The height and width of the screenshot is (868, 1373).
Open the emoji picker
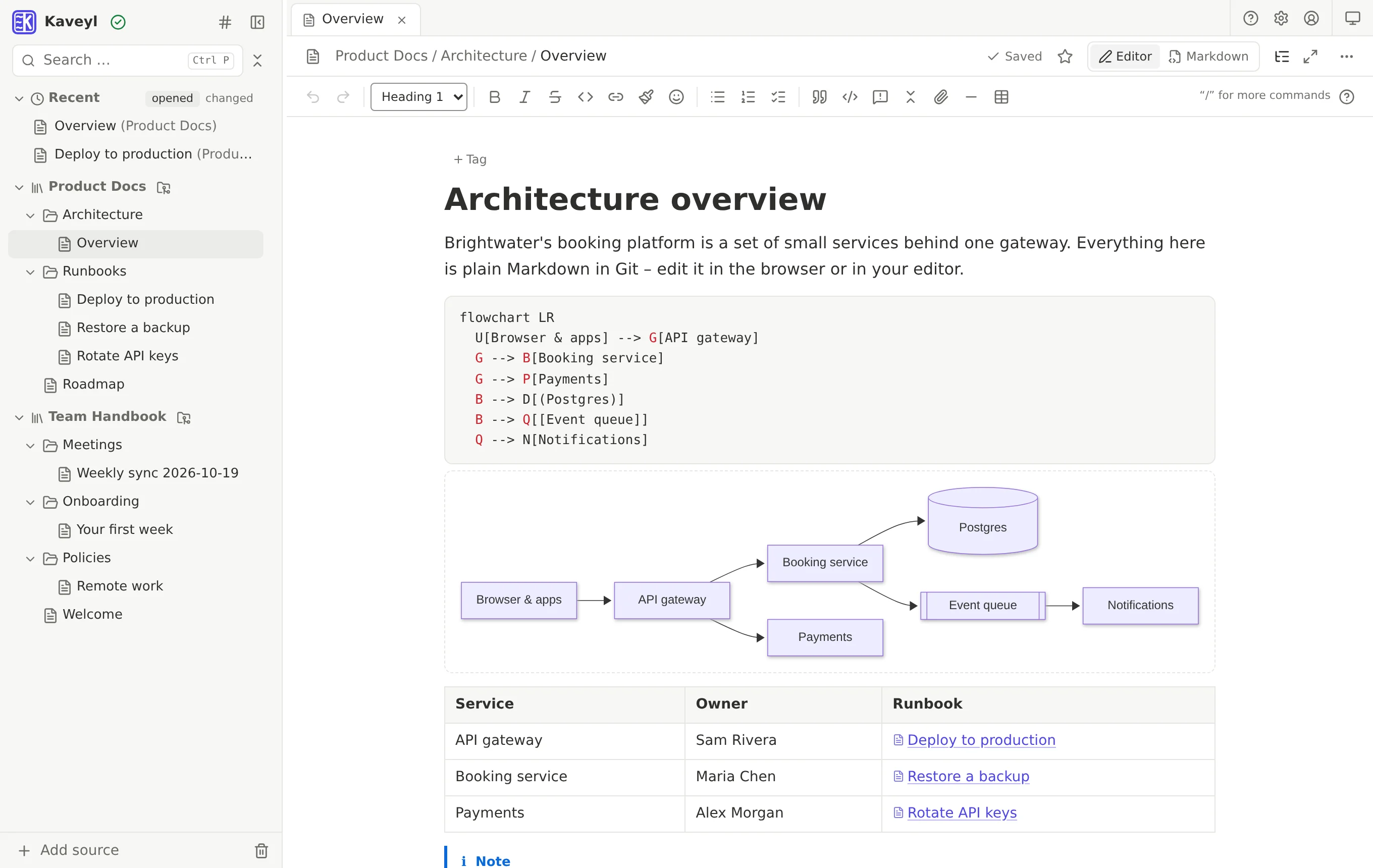pyautogui.click(x=676, y=97)
